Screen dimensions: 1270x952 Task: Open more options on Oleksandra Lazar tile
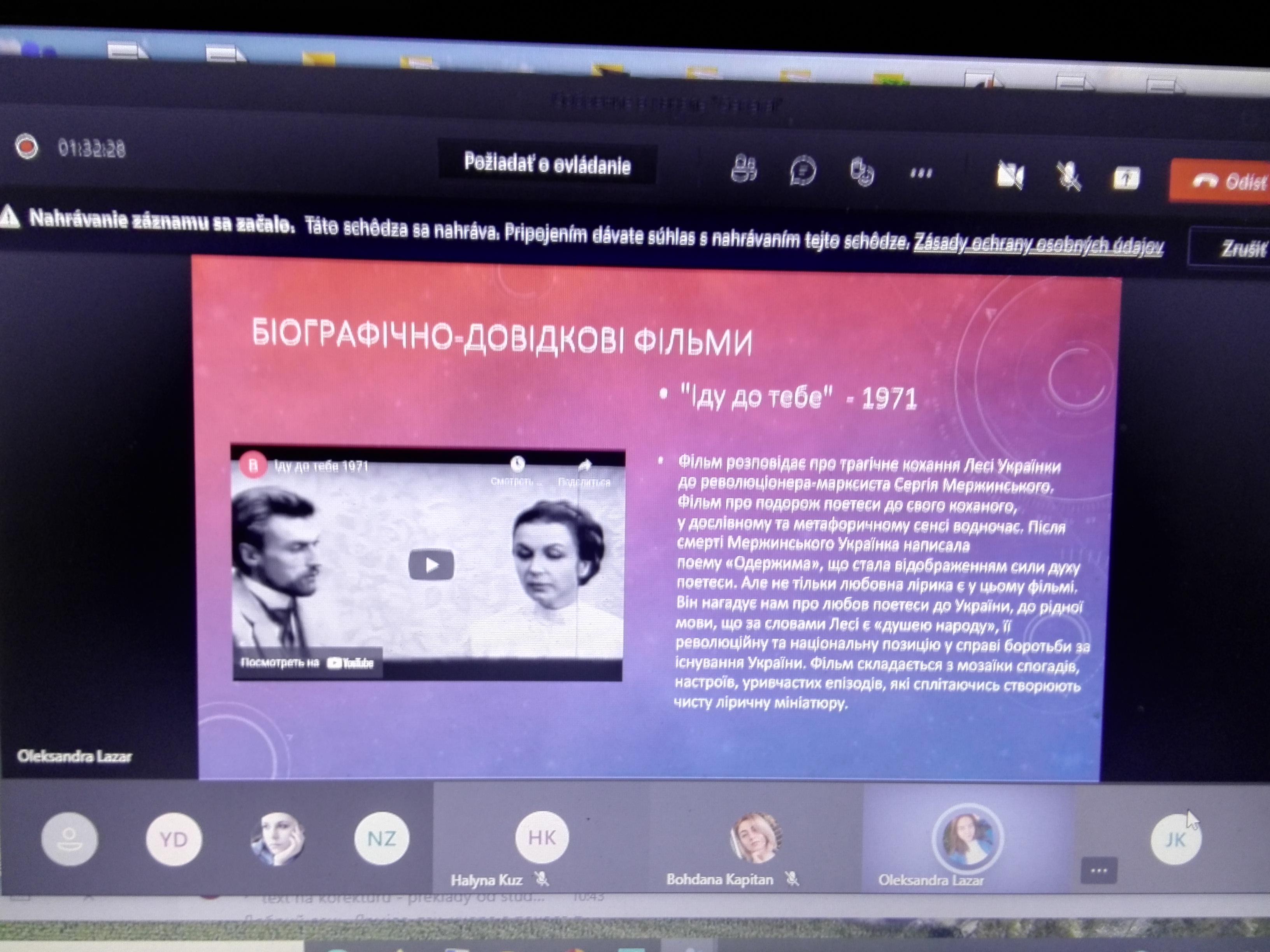click(x=1098, y=870)
